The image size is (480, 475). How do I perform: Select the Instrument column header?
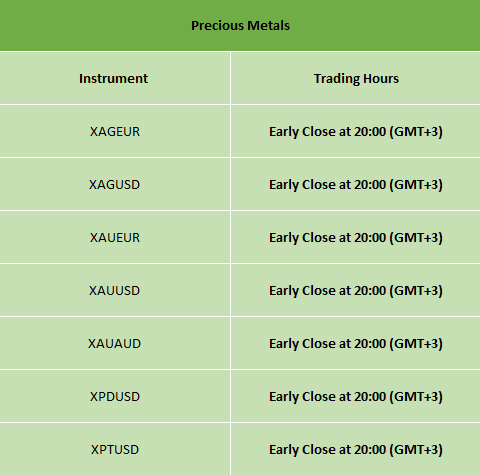click(115, 78)
